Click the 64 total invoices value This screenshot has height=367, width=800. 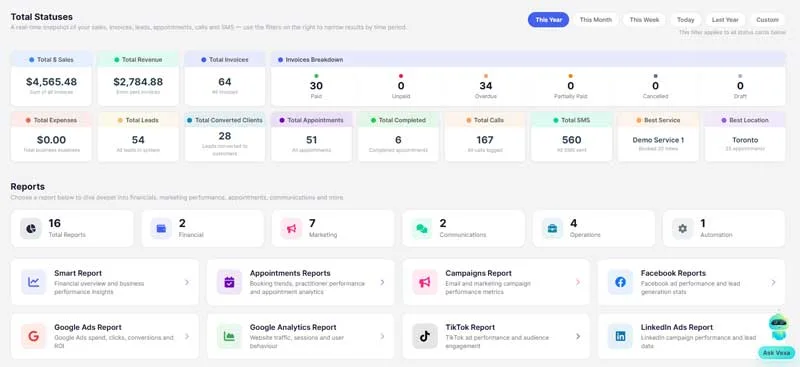coord(225,82)
